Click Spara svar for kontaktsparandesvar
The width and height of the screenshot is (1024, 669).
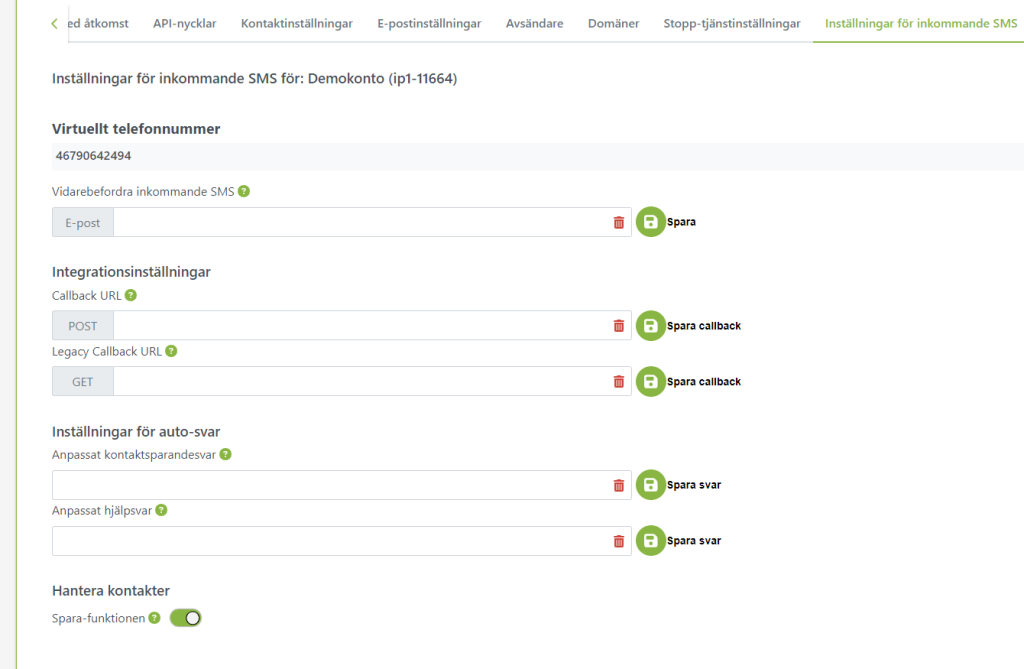[694, 485]
